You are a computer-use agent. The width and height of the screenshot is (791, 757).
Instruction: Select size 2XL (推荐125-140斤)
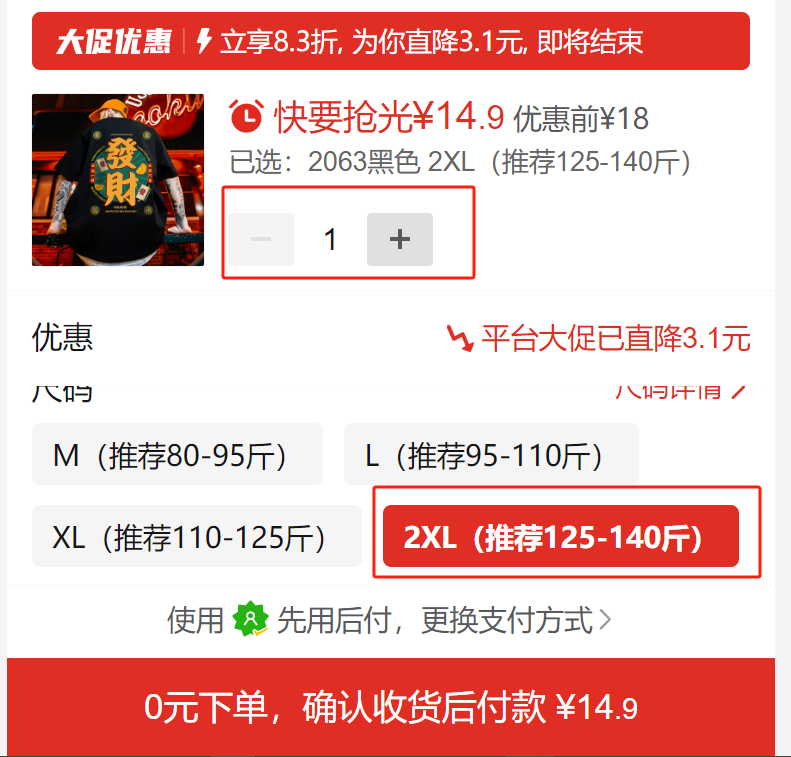[x=561, y=536]
